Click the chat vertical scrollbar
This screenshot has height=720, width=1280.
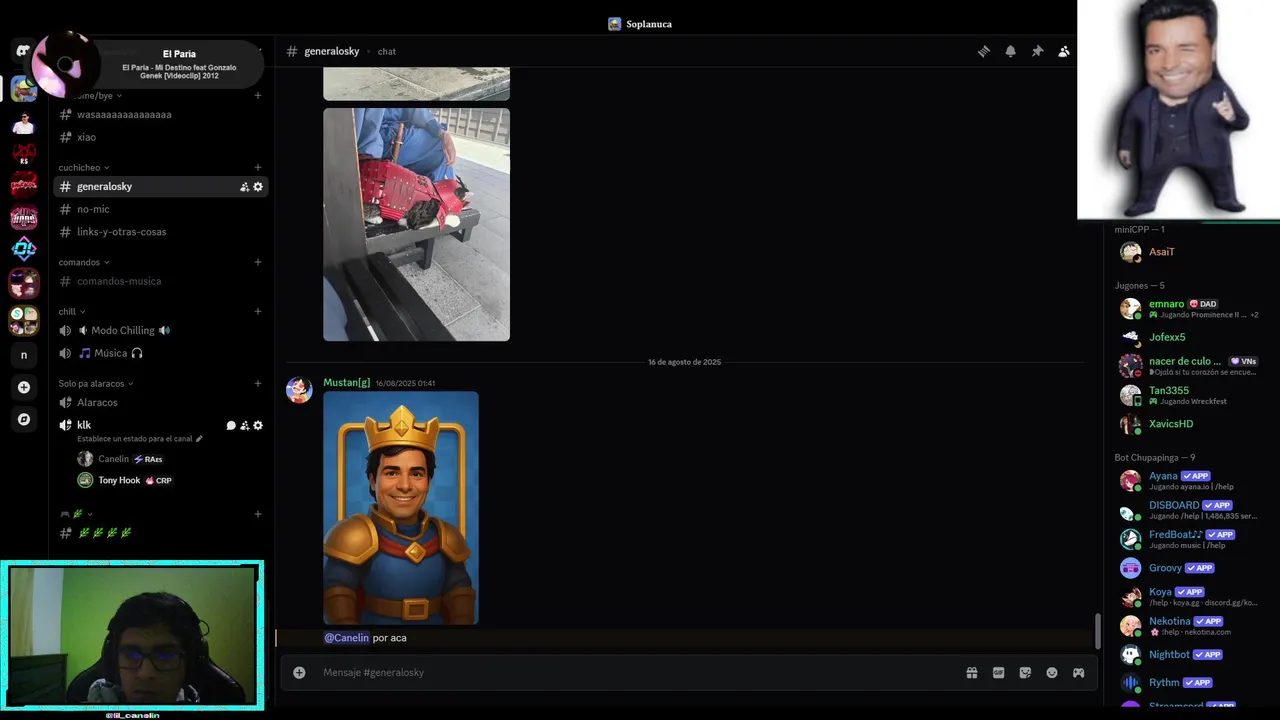pos(1098,630)
